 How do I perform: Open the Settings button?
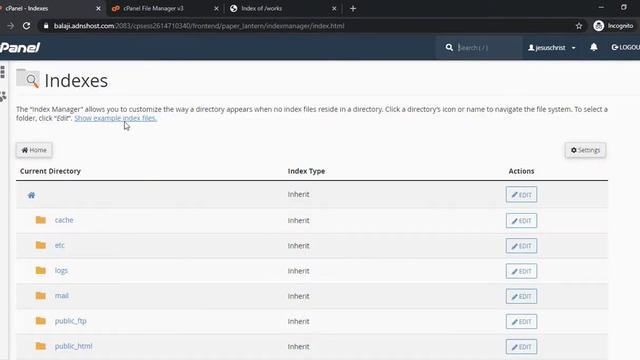(585, 150)
